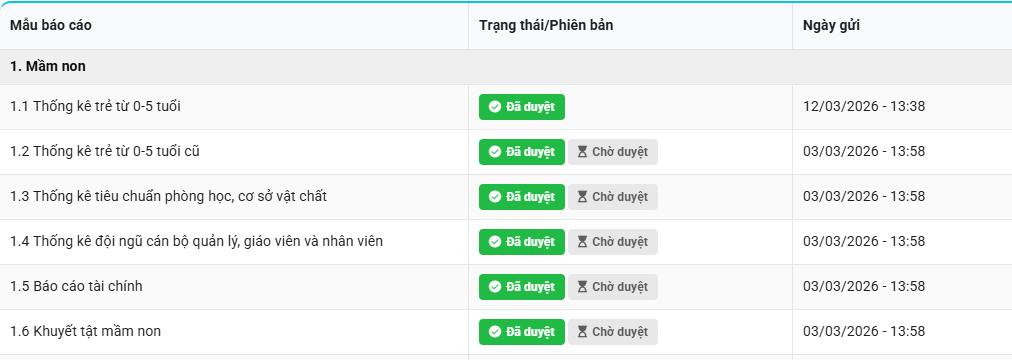This screenshot has height=360, width=1012.
Task: Click the Trạng thái/Phiên bản column header
Action: (x=546, y=26)
